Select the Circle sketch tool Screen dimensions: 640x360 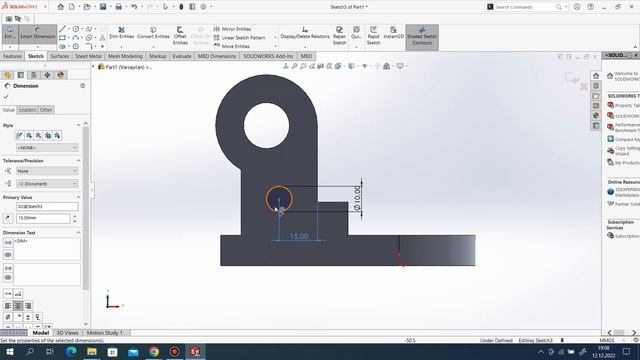(76, 29)
